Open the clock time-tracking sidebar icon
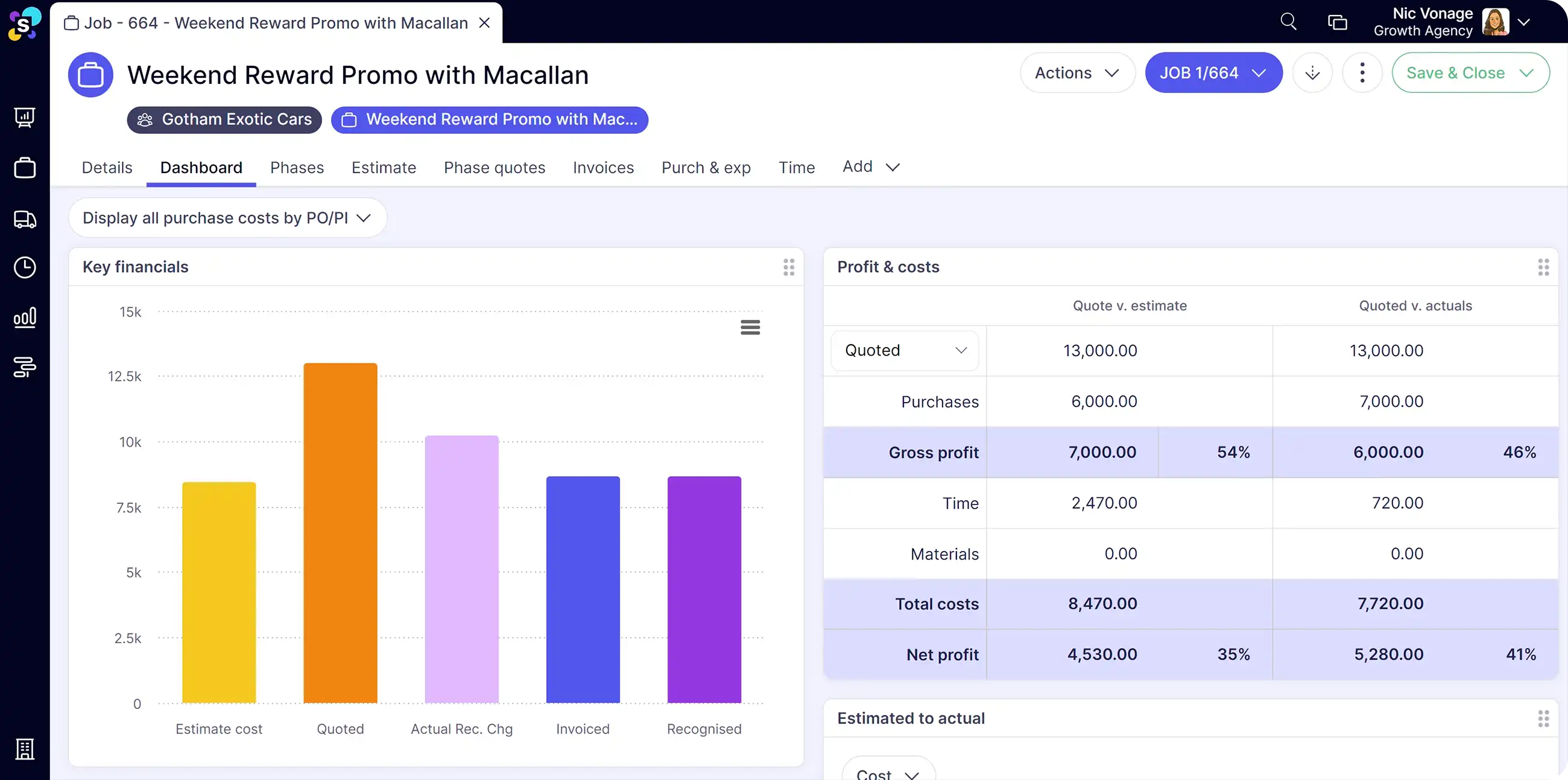The width and height of the screenshot is (1568, 780). [x=24, y=268]
